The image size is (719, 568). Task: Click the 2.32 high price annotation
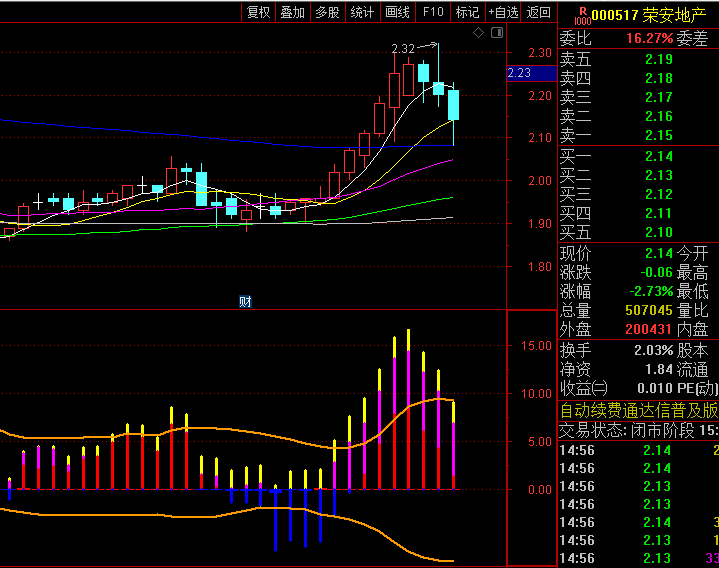(403, 48)
